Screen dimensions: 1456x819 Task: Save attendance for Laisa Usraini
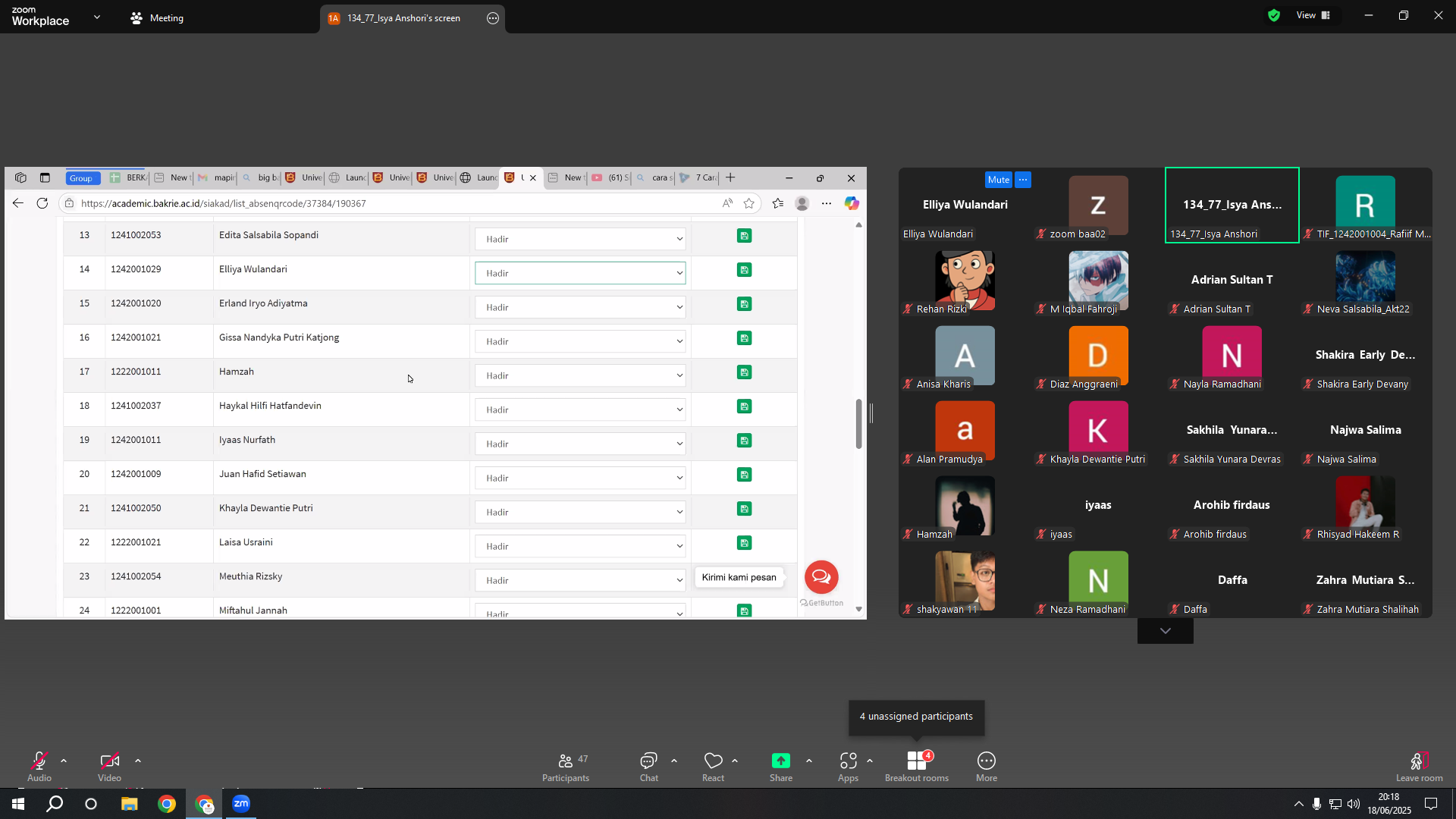pyautogui.click(x=745, y=543)
